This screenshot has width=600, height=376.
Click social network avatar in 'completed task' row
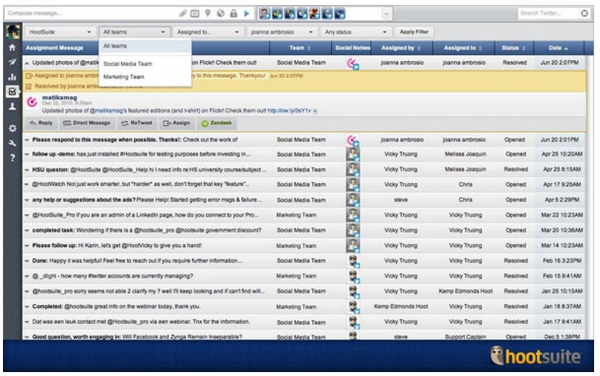352,231
